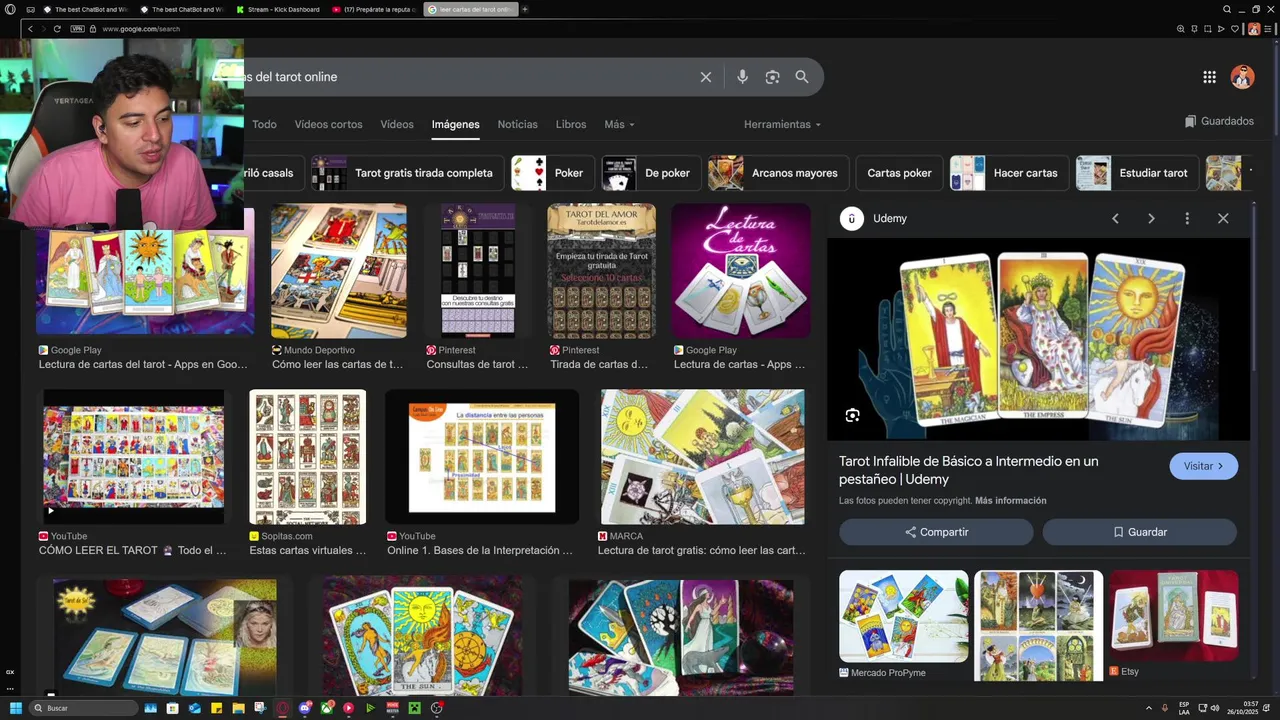Click the magnifier search submit icon
Viewport: 1280px width, 720px height.
click(802, 77)
